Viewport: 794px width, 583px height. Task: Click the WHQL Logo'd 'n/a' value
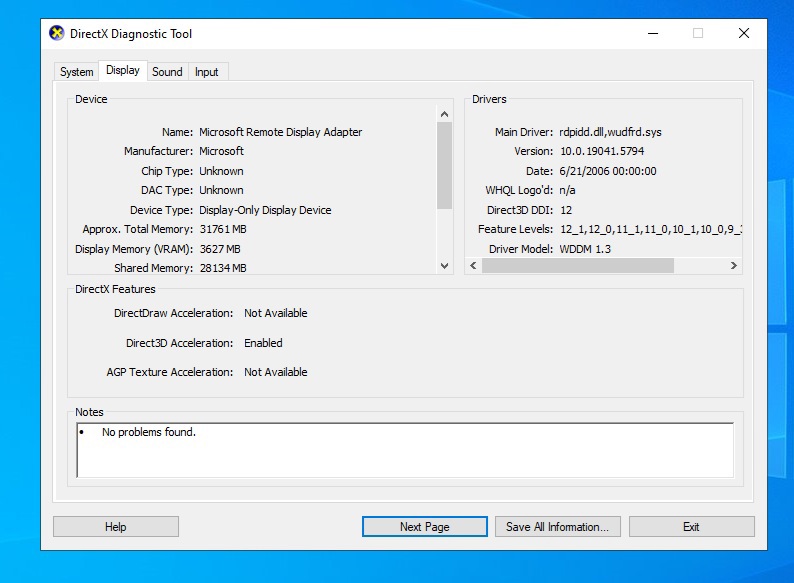click(x=567, y=190)
